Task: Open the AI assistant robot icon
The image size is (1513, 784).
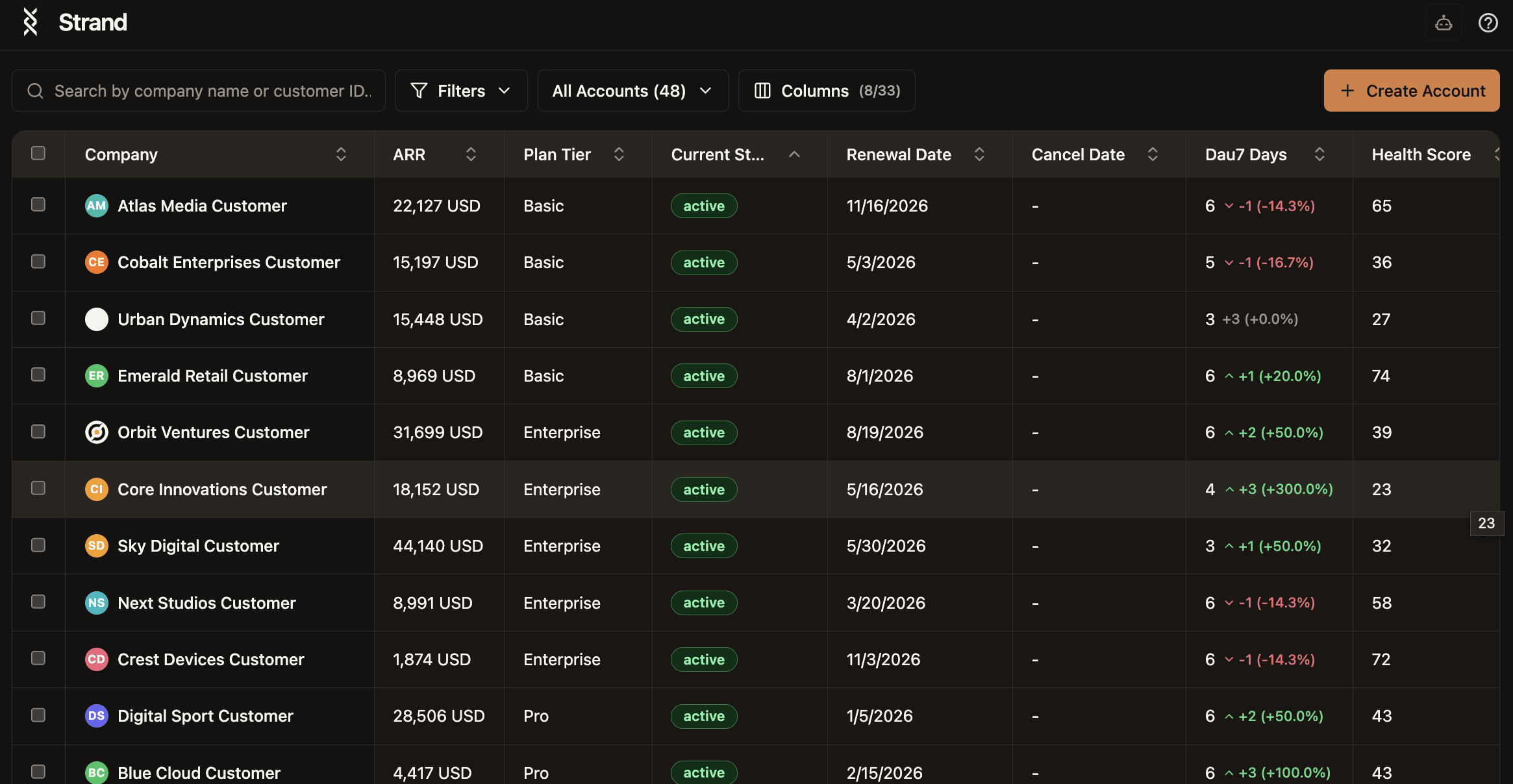Action: (x=1443, y=23)
